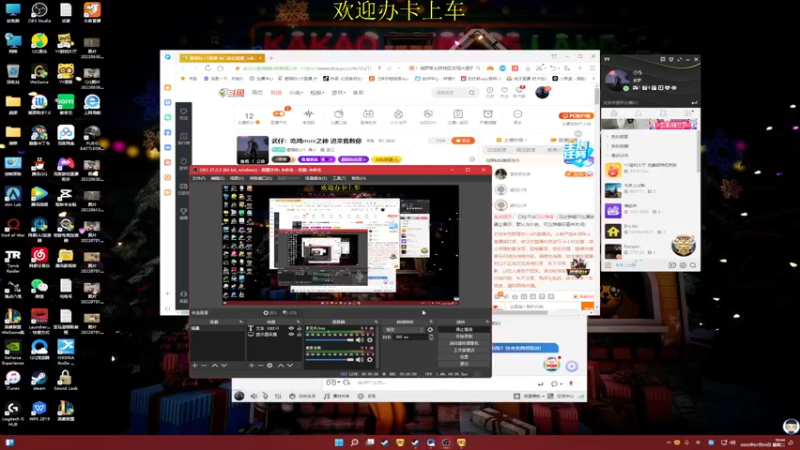Expand the categories dropdown in Douyu nav

coord(296,93)
